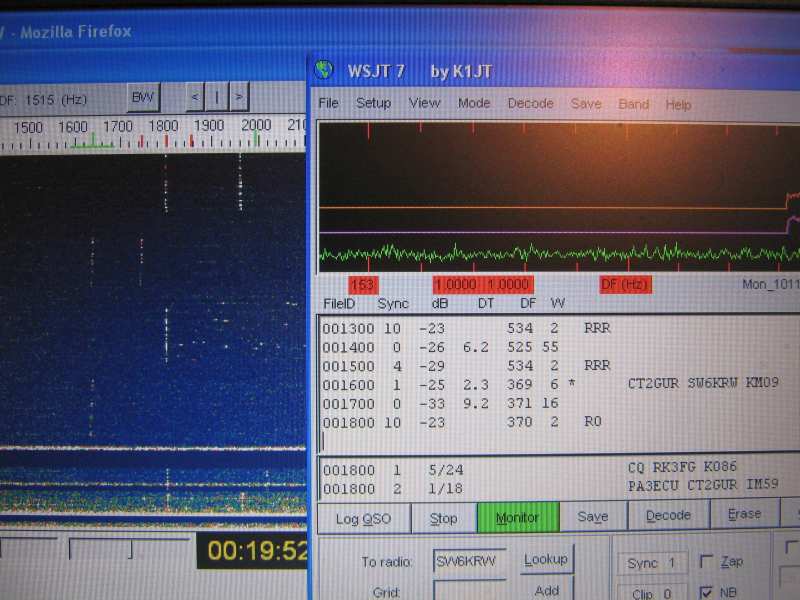The image size is (800, 600).
Task: Click the red 153 value label
Action: coord(363,285)
